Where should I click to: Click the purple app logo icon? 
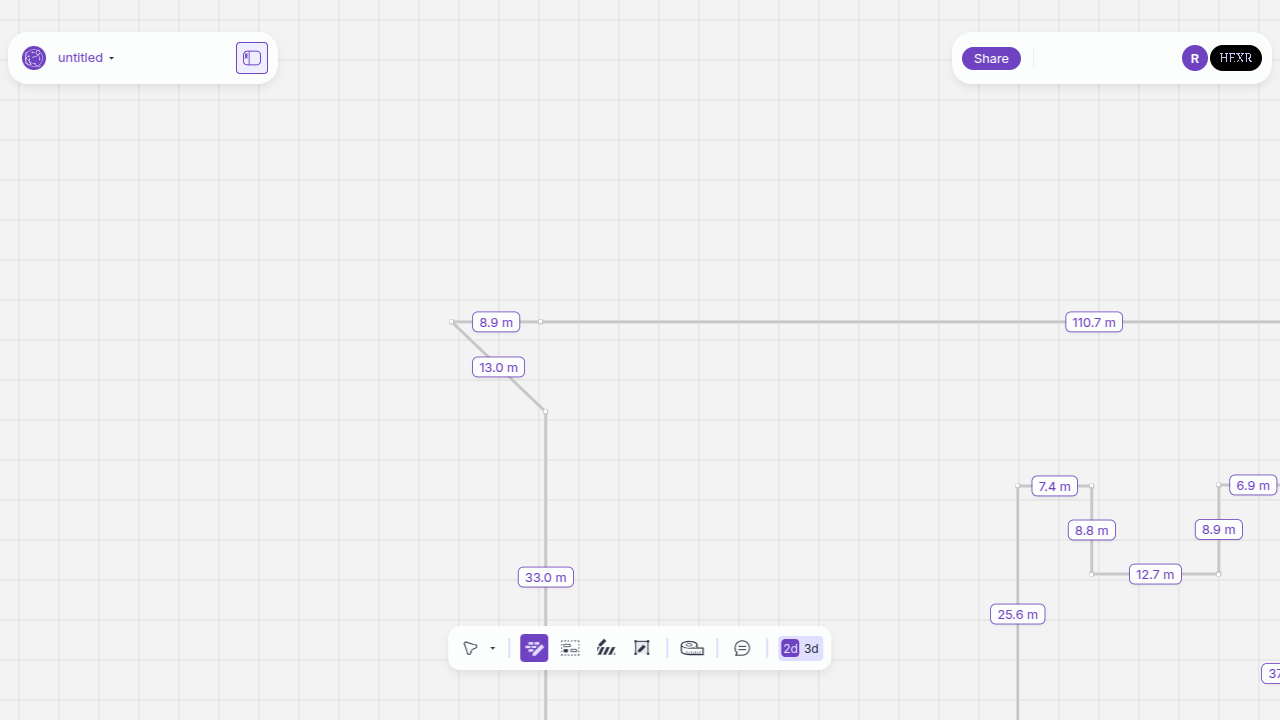pos(34,58)
